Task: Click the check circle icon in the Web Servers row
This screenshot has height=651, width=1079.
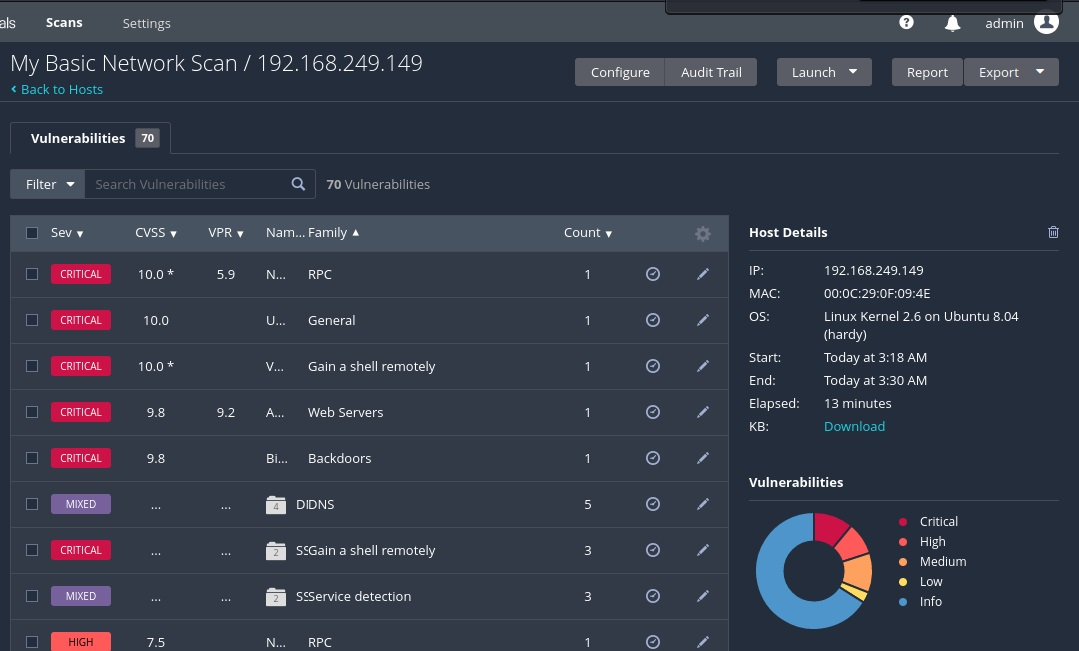Action: [x=653, y=412]
